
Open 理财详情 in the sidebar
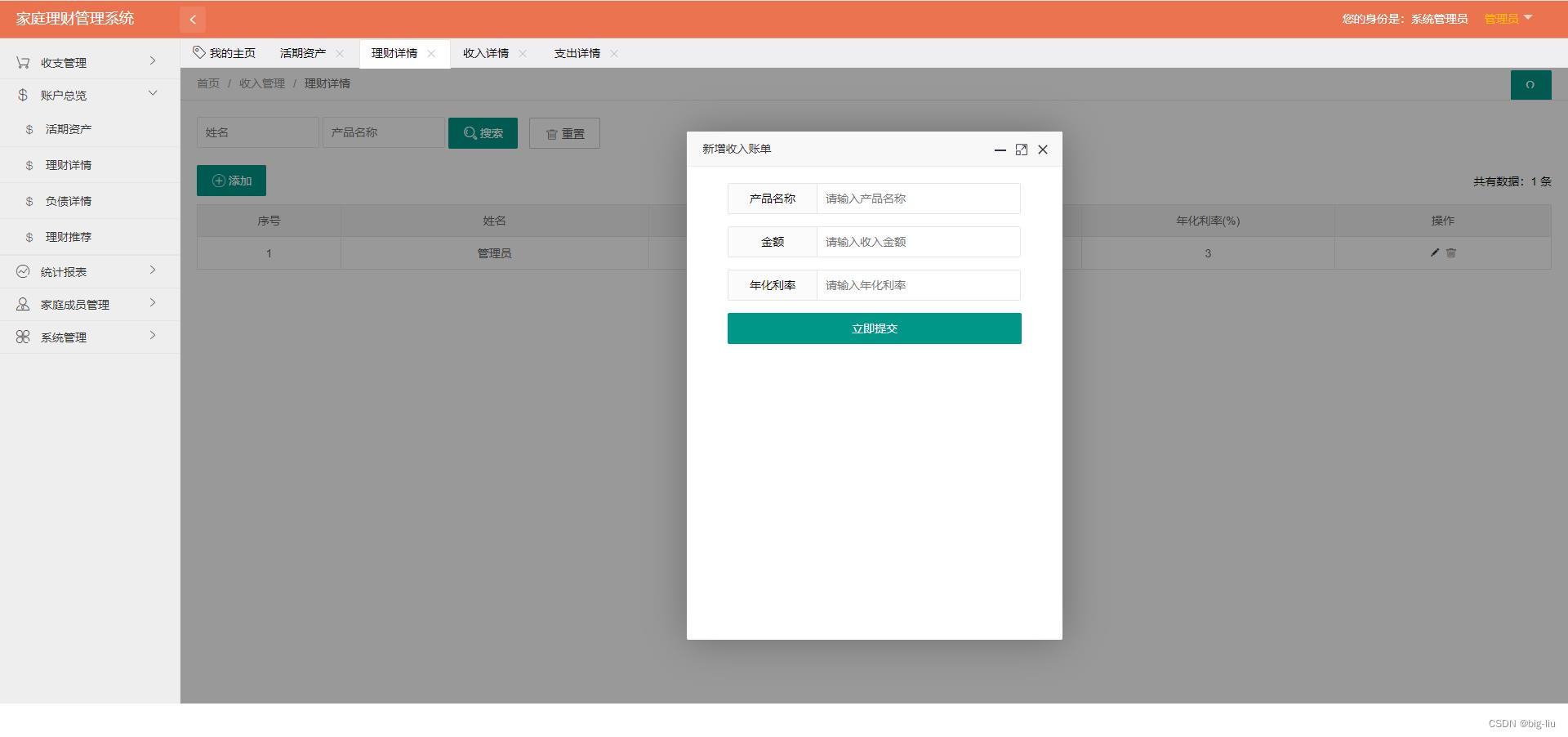(x=90, y=165)
